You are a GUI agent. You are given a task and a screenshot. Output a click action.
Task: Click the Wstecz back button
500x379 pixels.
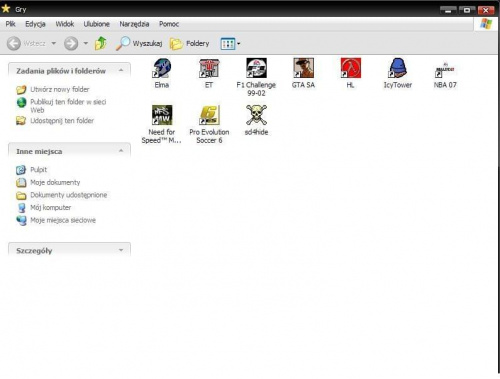[27, 43]
